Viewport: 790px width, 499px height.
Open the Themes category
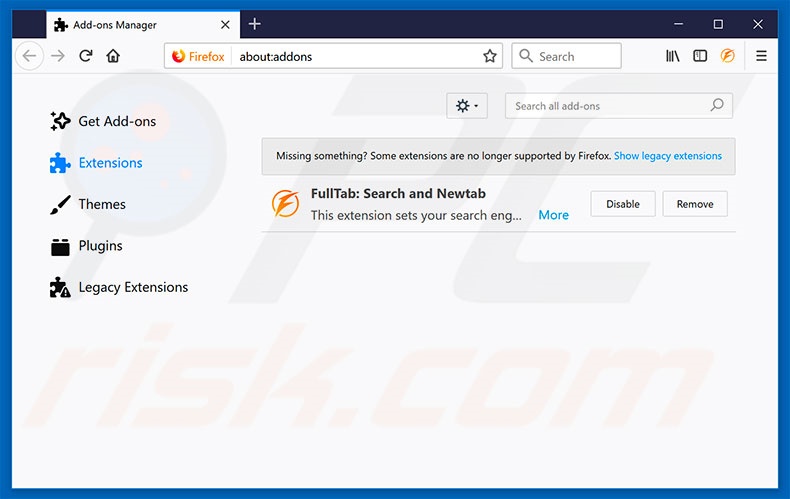(x=88, y=204)
